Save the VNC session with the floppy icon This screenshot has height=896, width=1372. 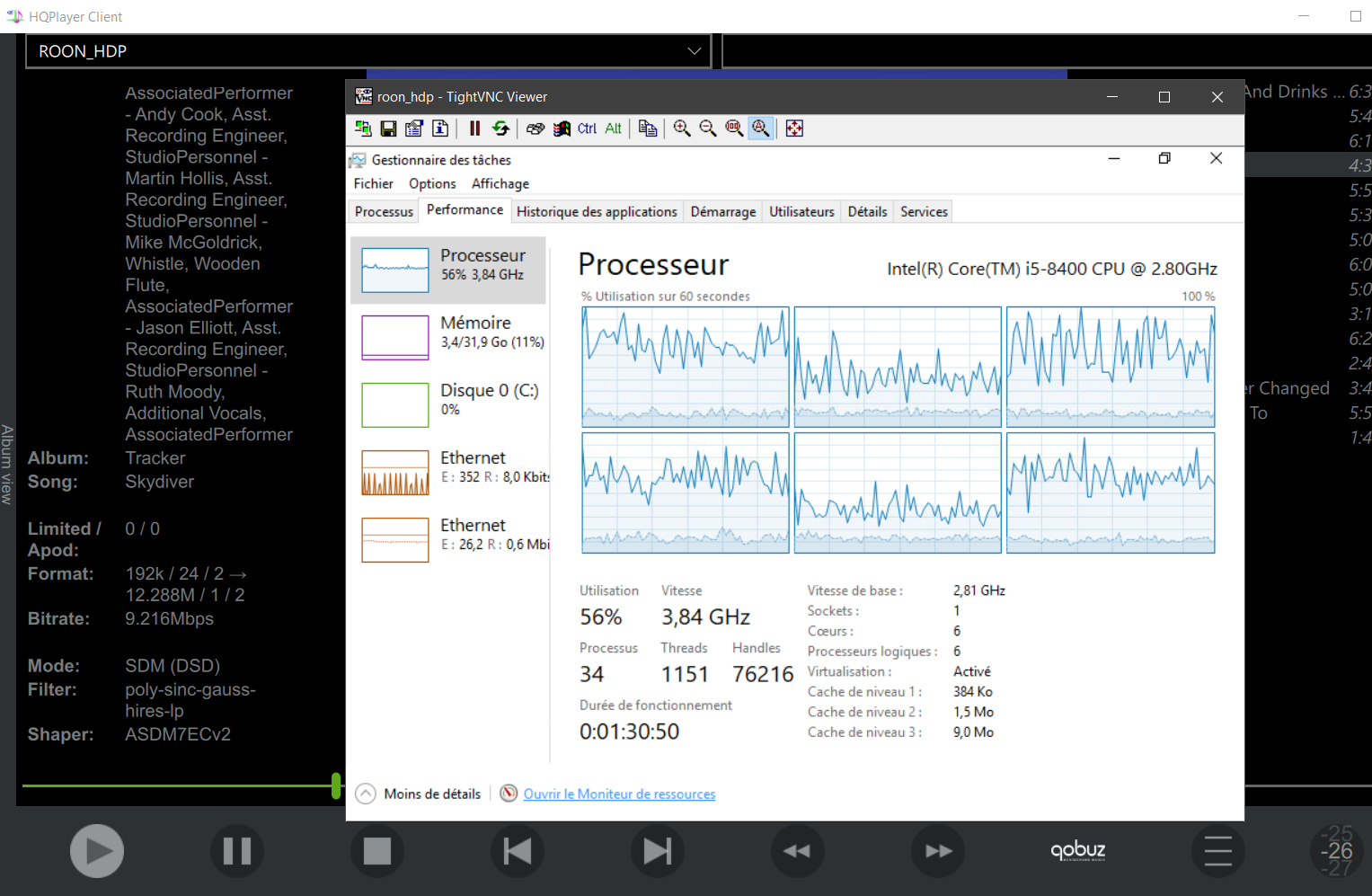pos(388,129)
